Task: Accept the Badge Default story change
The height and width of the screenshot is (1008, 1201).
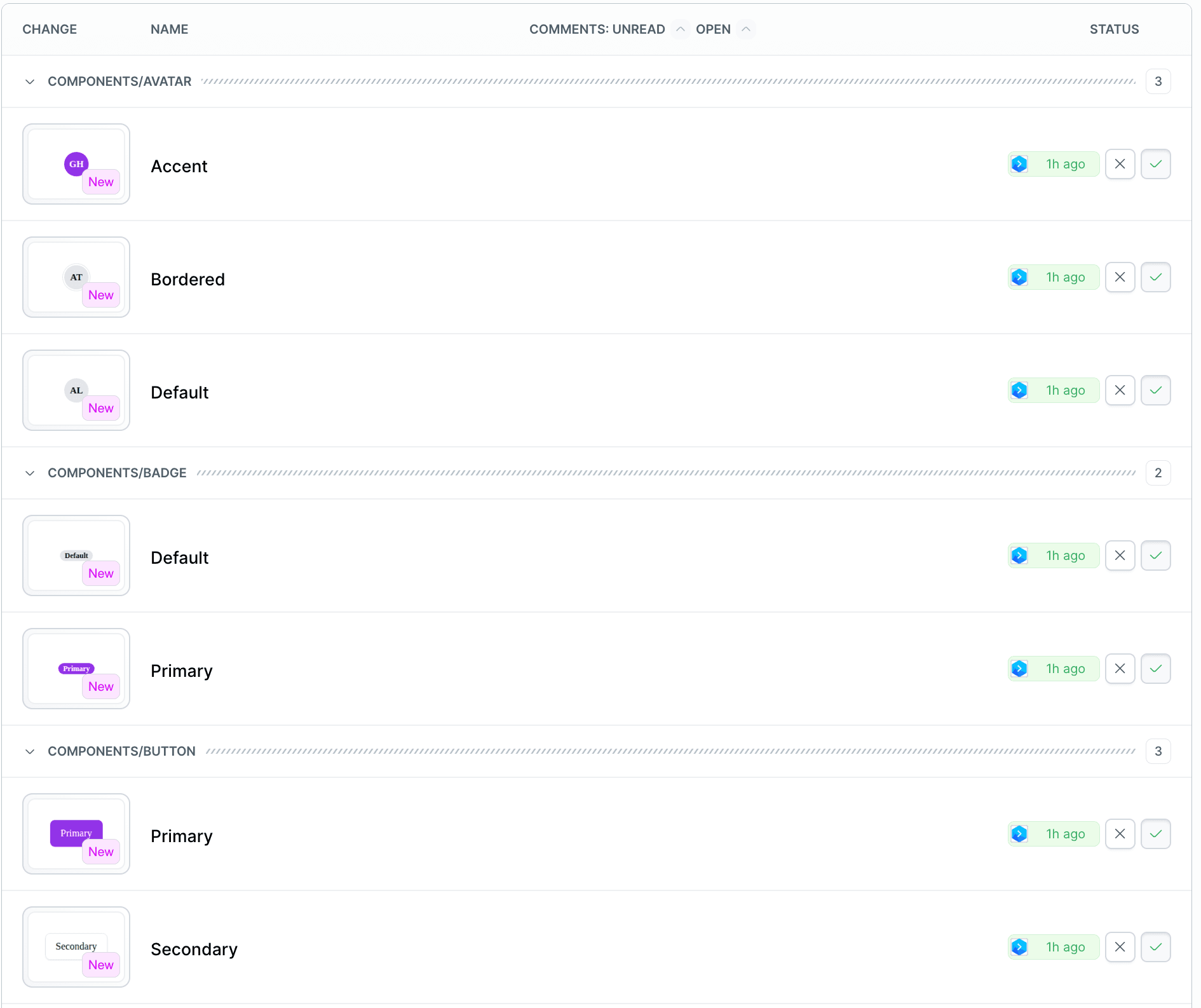Action: tap(1155, 555)
